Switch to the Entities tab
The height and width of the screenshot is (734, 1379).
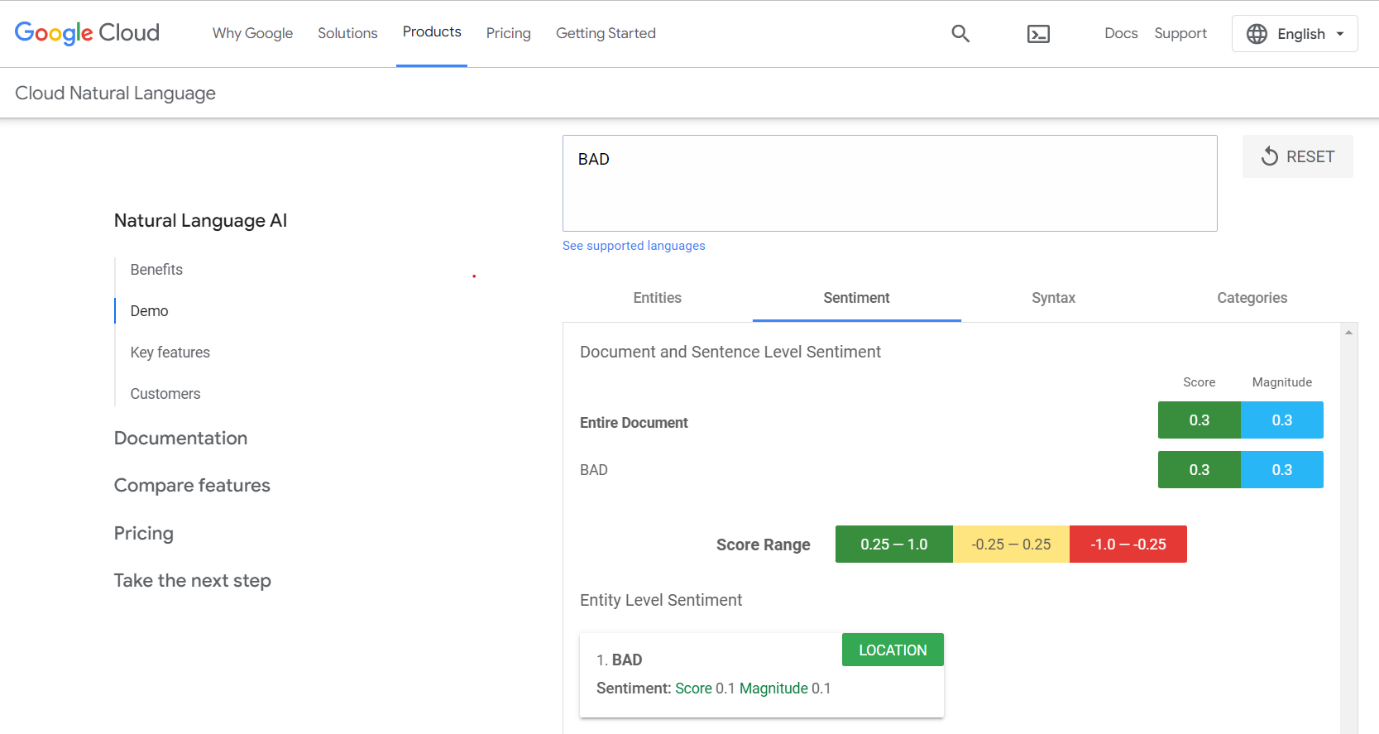[657, 298]
